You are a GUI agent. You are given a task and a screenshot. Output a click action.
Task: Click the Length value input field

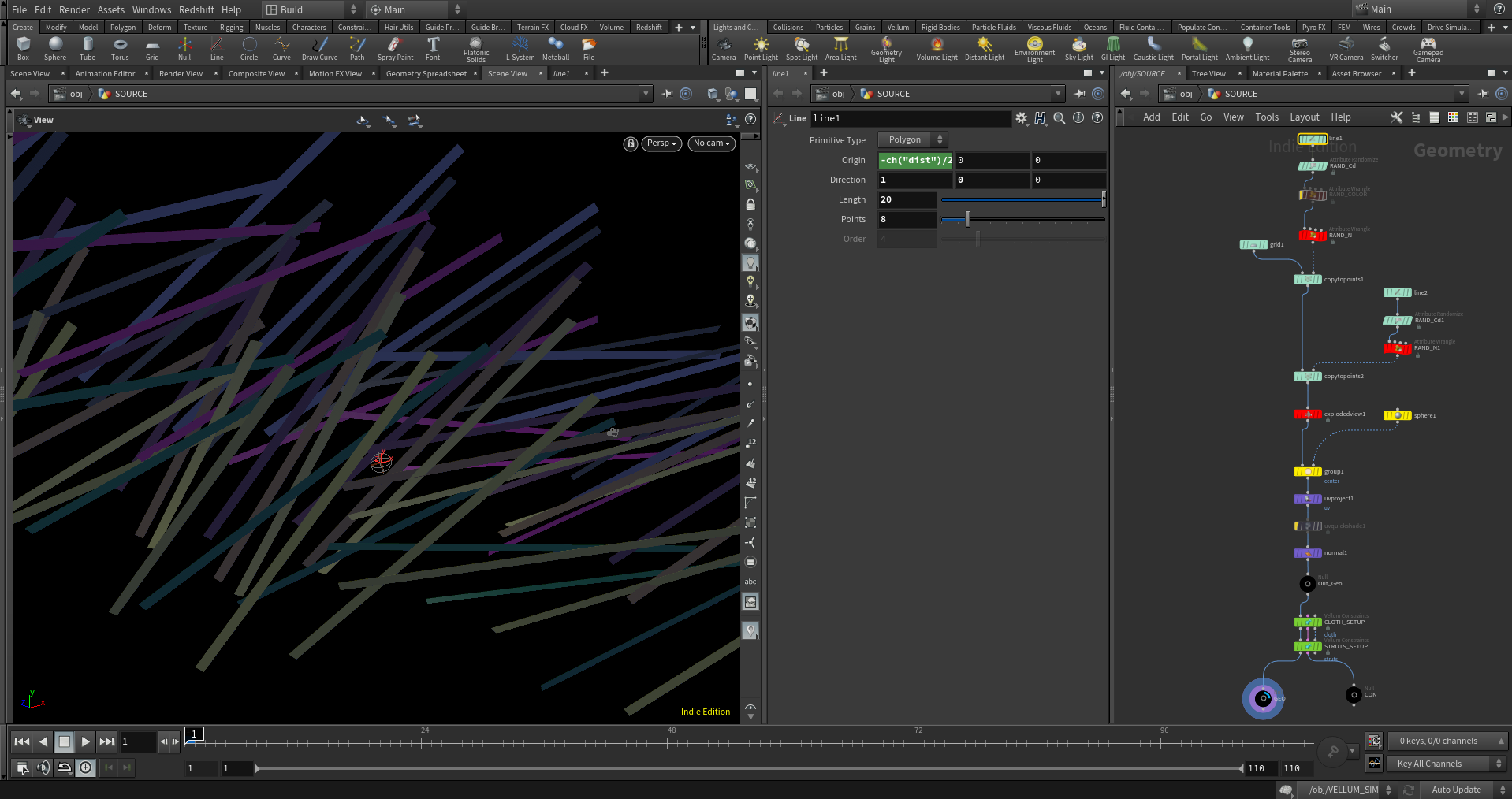click(x=907, y=200)
